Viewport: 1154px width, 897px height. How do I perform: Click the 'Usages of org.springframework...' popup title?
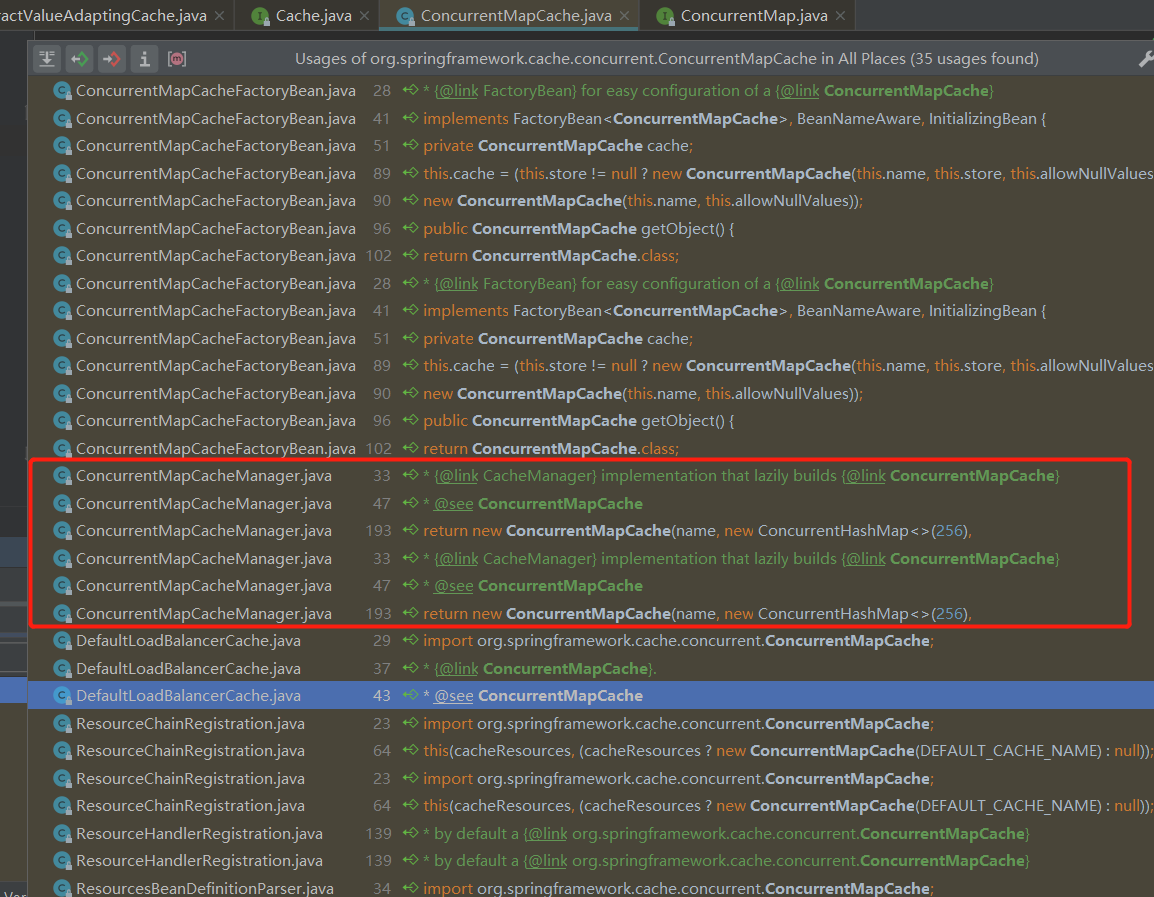[x=667, y=59]
